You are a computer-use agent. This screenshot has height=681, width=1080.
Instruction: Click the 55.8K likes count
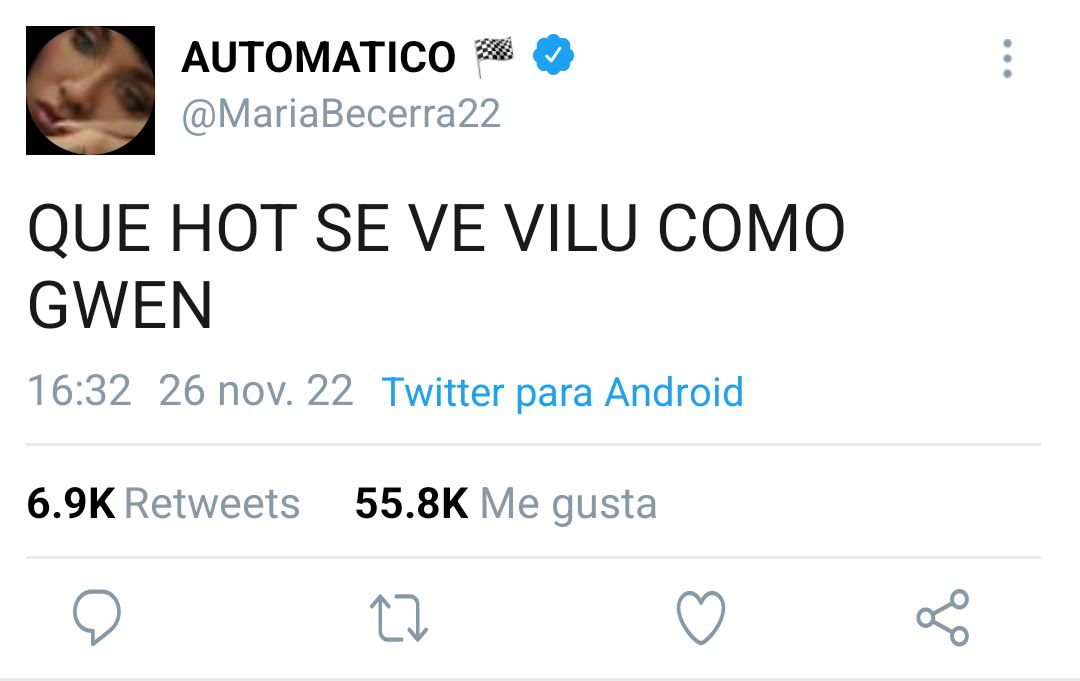coord(412,503)
